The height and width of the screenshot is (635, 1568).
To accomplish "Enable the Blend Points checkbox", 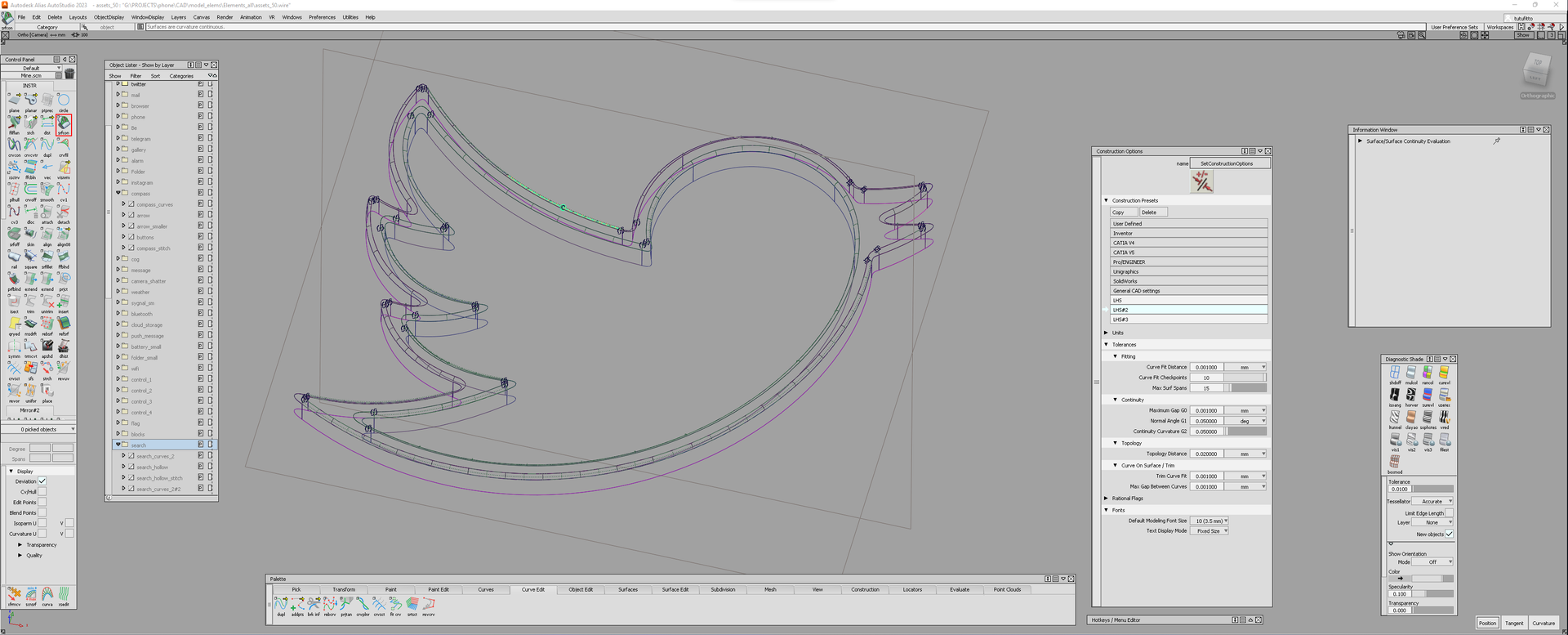I will [42, 513].
